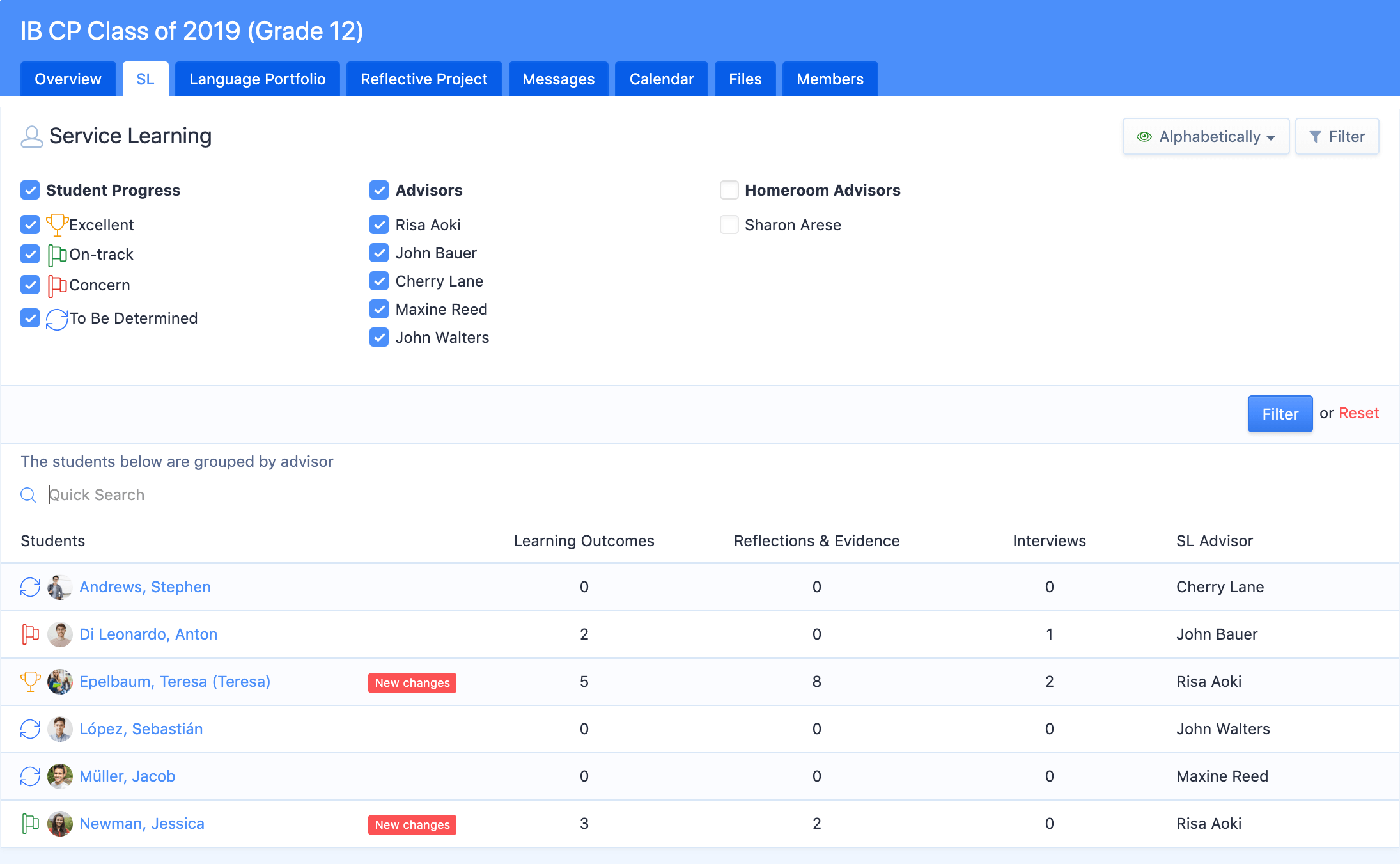Click New changes badge for Newman
Image resolution: width=1400 pixels, height=864 pixels.
tap(412, 825)
